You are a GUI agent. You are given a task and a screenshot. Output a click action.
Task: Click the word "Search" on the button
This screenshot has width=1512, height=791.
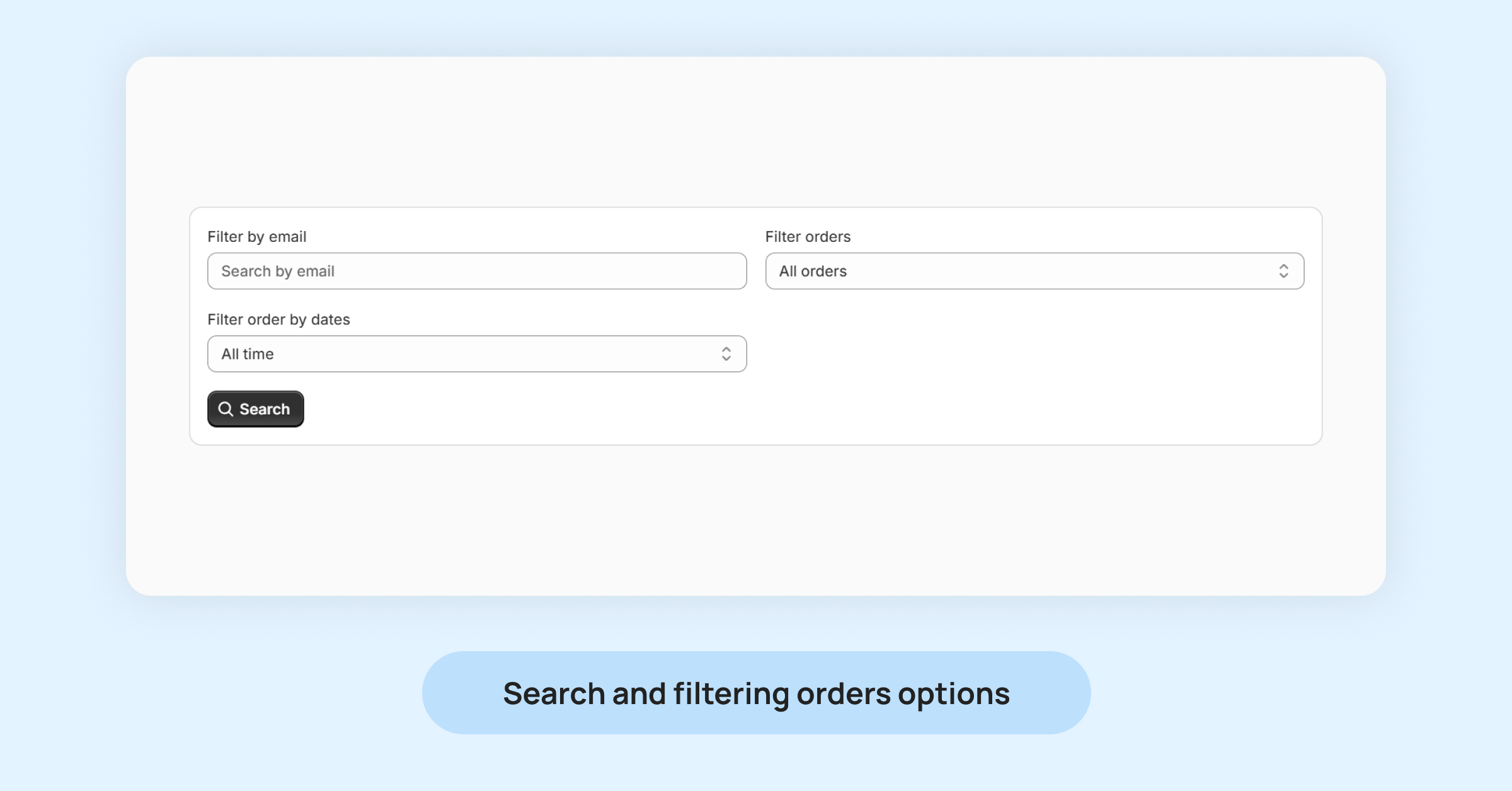tap(265, 409)
